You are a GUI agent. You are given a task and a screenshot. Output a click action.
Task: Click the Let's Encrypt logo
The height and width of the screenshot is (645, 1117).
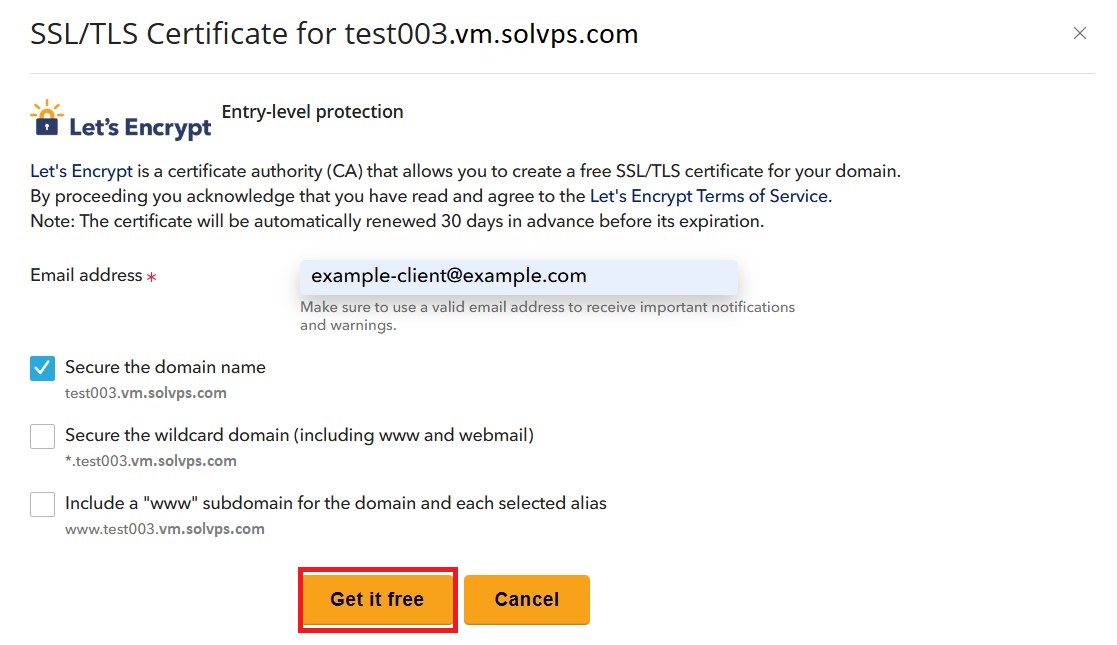pos(120,120)
